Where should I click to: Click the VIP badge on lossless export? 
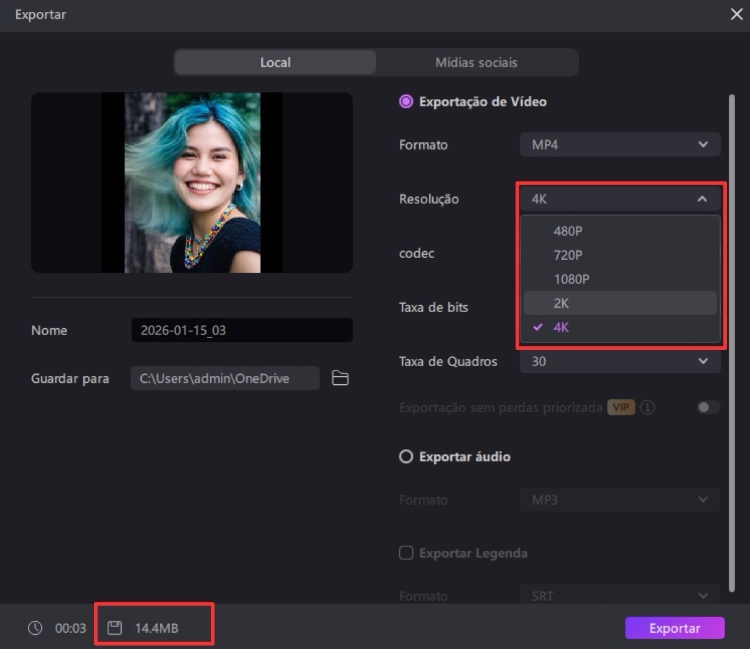[621, 407]
